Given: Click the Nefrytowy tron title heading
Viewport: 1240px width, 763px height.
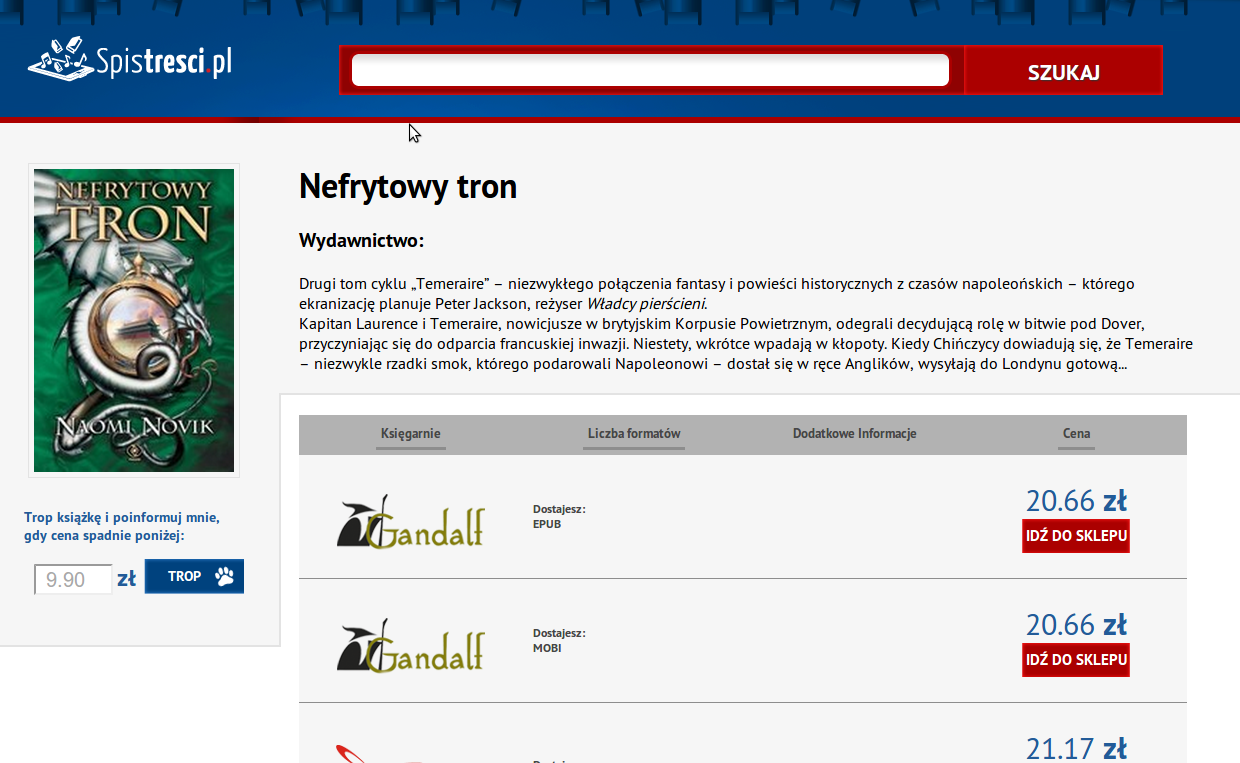Looking at the screenshot, I should pos(408,187).
